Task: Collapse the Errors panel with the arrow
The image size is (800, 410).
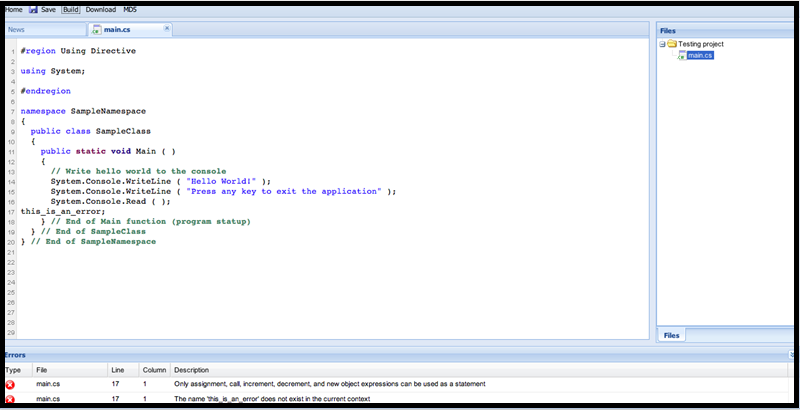Action: (x=791, y=354)
